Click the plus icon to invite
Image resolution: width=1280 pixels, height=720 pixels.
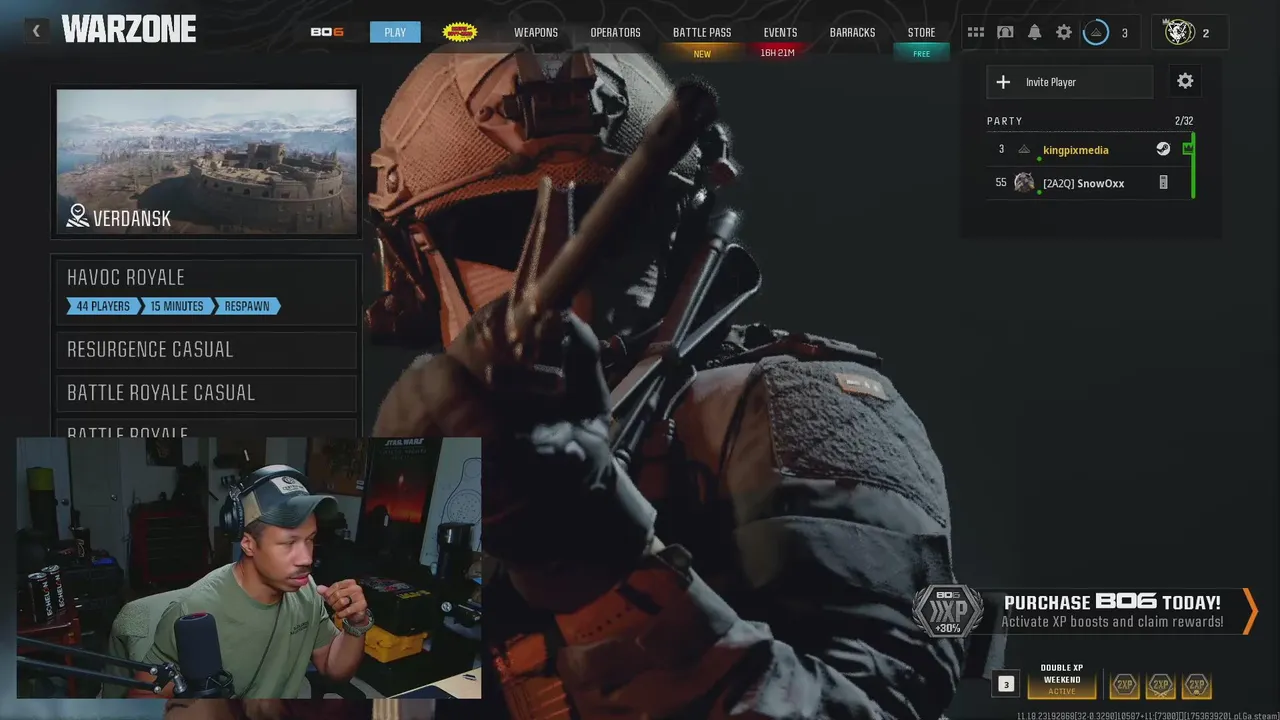[x=1003, y=82]
